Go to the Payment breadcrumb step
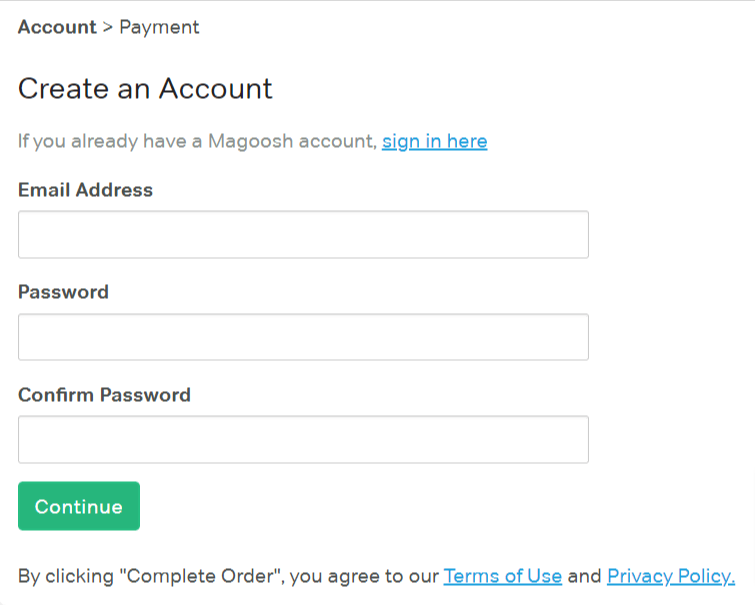Image resolution: width=755 pixels, height=605 pixels. (x=159, y=27)
